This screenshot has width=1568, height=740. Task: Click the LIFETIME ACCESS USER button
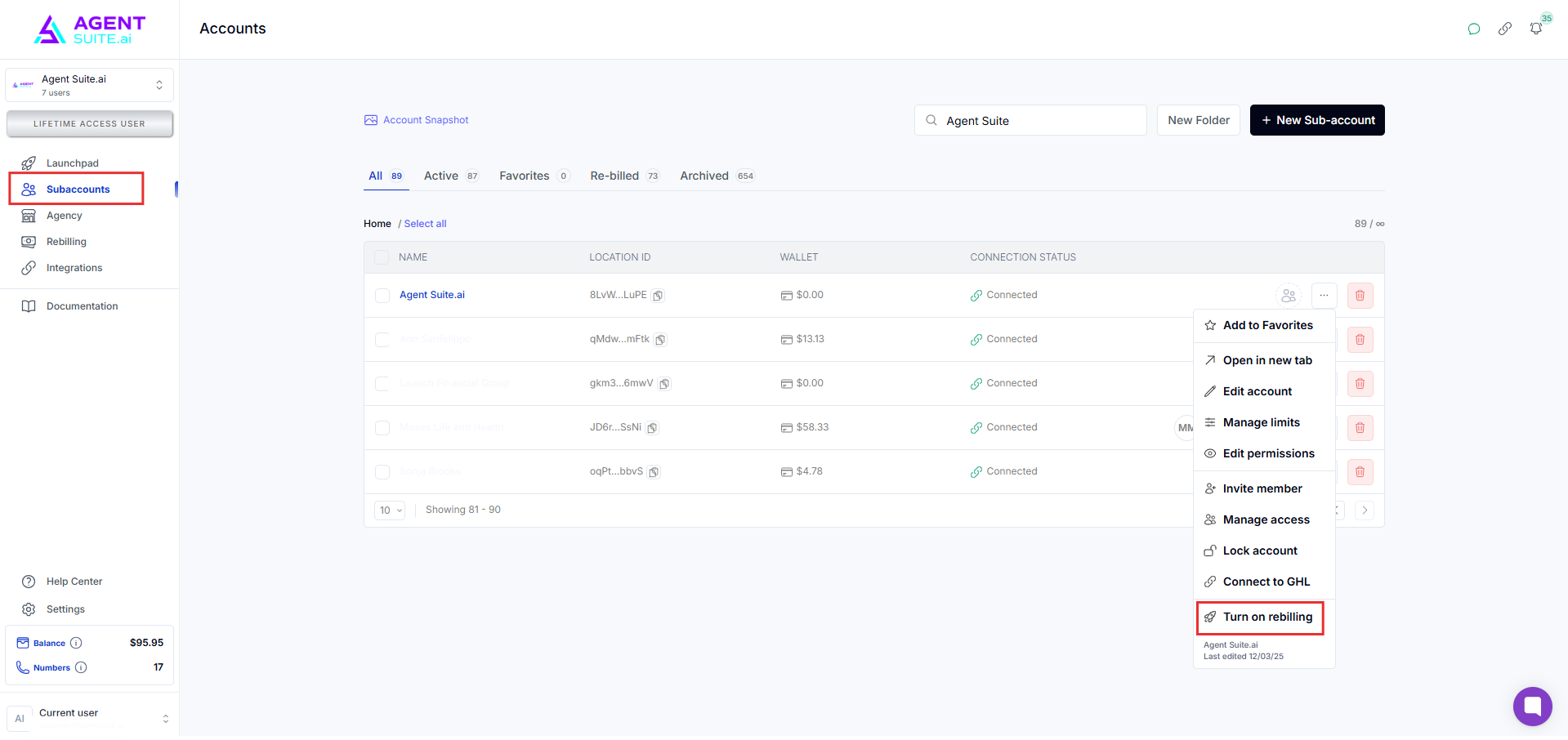[x=89, y=124]
